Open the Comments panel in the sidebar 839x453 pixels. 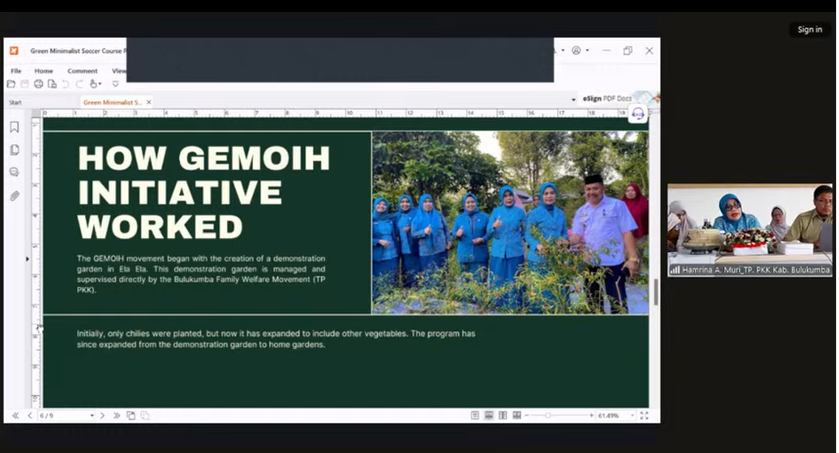[14, 172]
